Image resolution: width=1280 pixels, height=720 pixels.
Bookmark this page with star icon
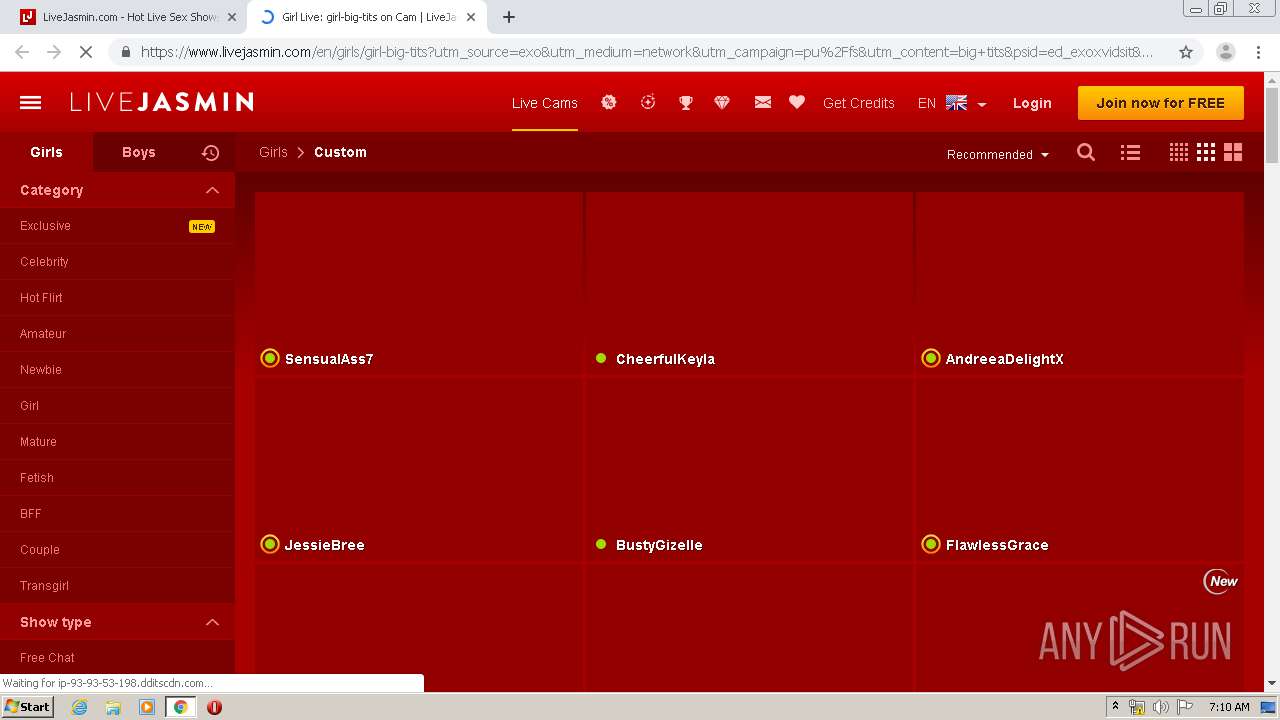(x=1186, y=52)
